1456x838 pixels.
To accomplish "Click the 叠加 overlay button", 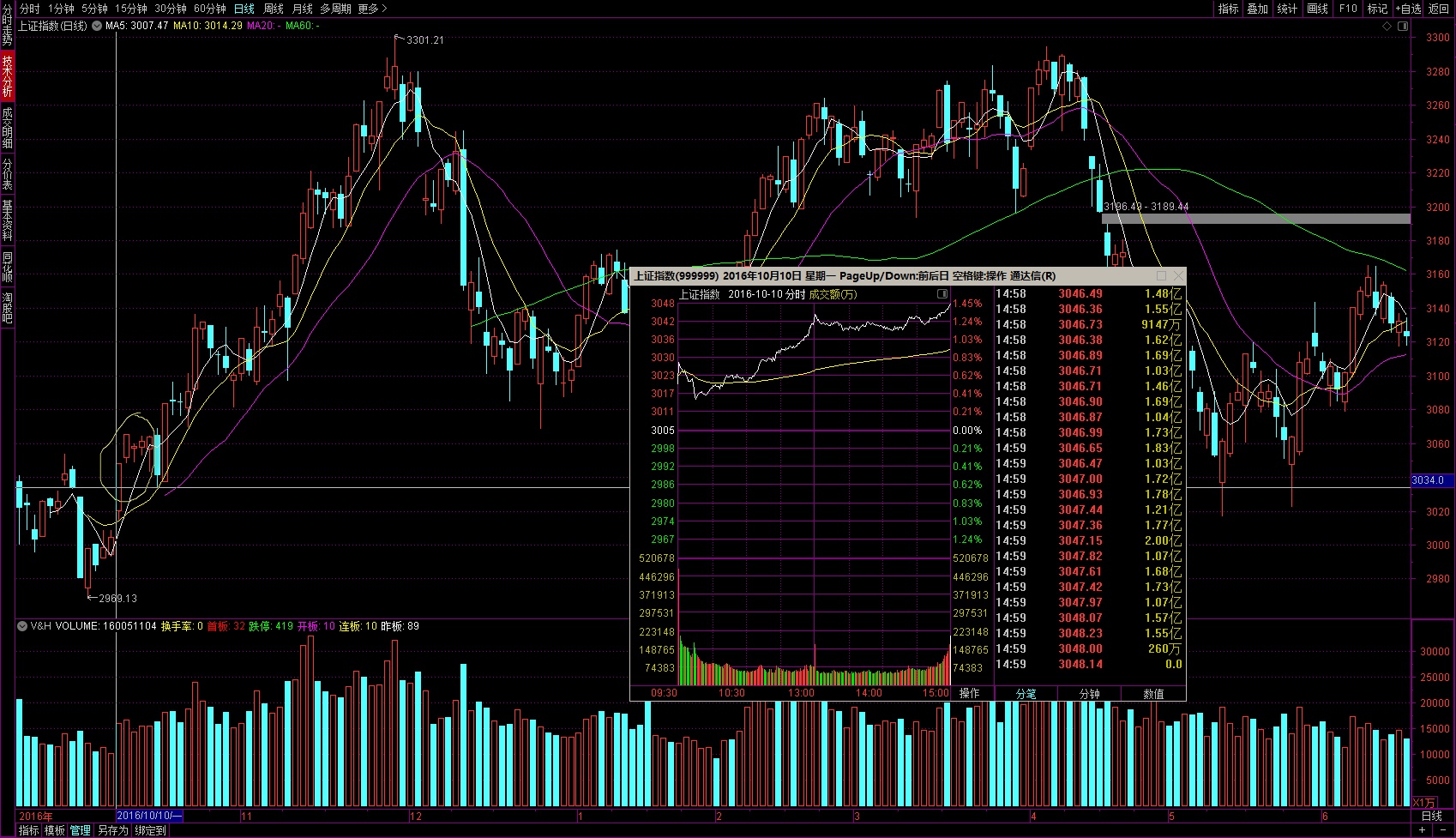I will point(1257,9).
